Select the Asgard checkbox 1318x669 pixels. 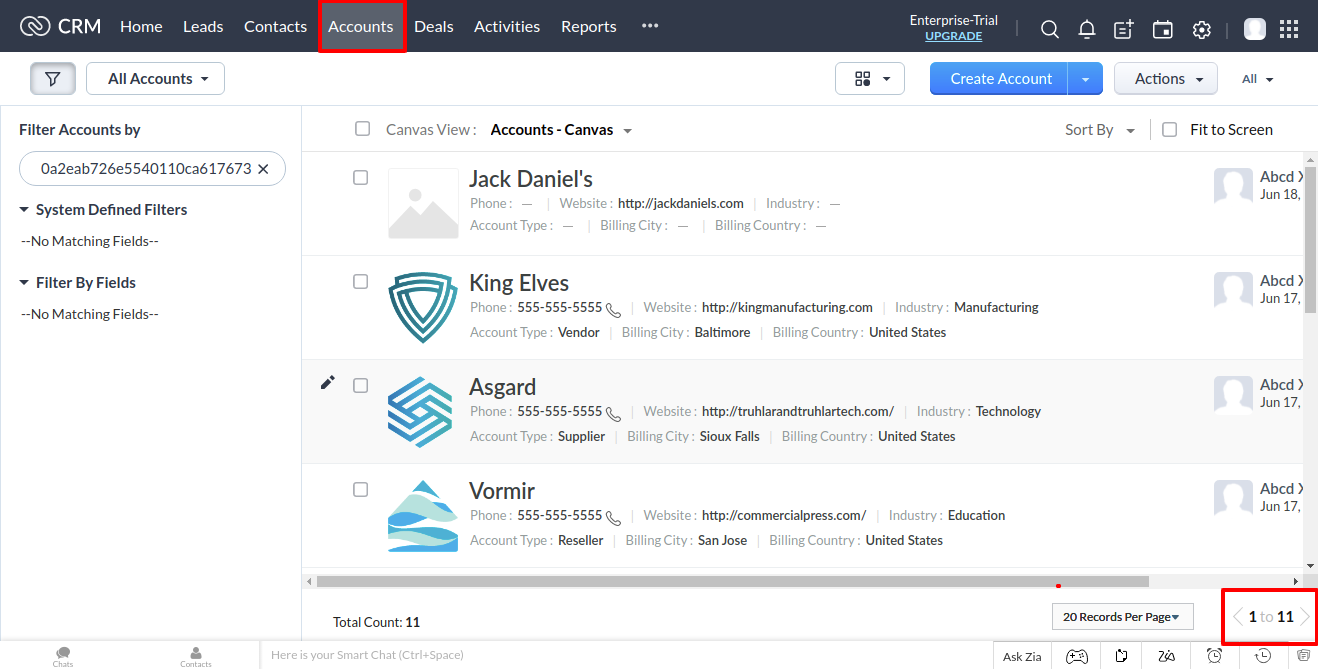[361, 385]
